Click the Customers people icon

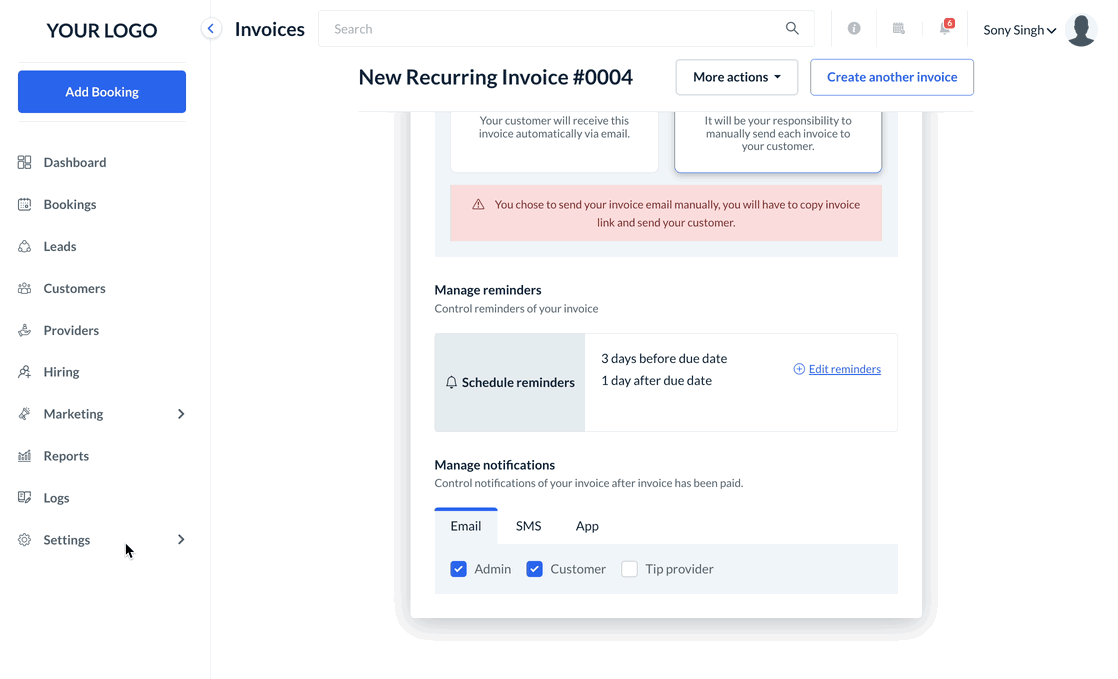point(24,288)
